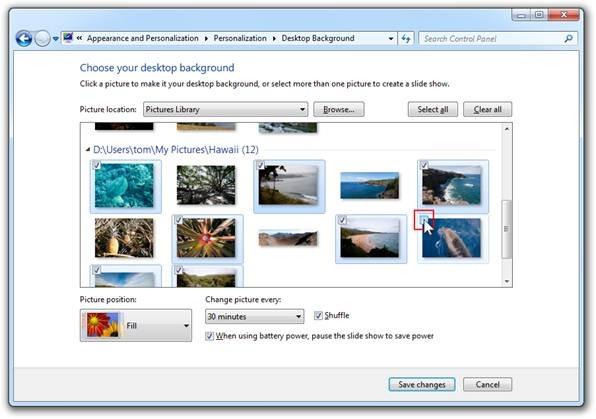
Task: Check the box on the whale picture
Action: click(424, 219)
